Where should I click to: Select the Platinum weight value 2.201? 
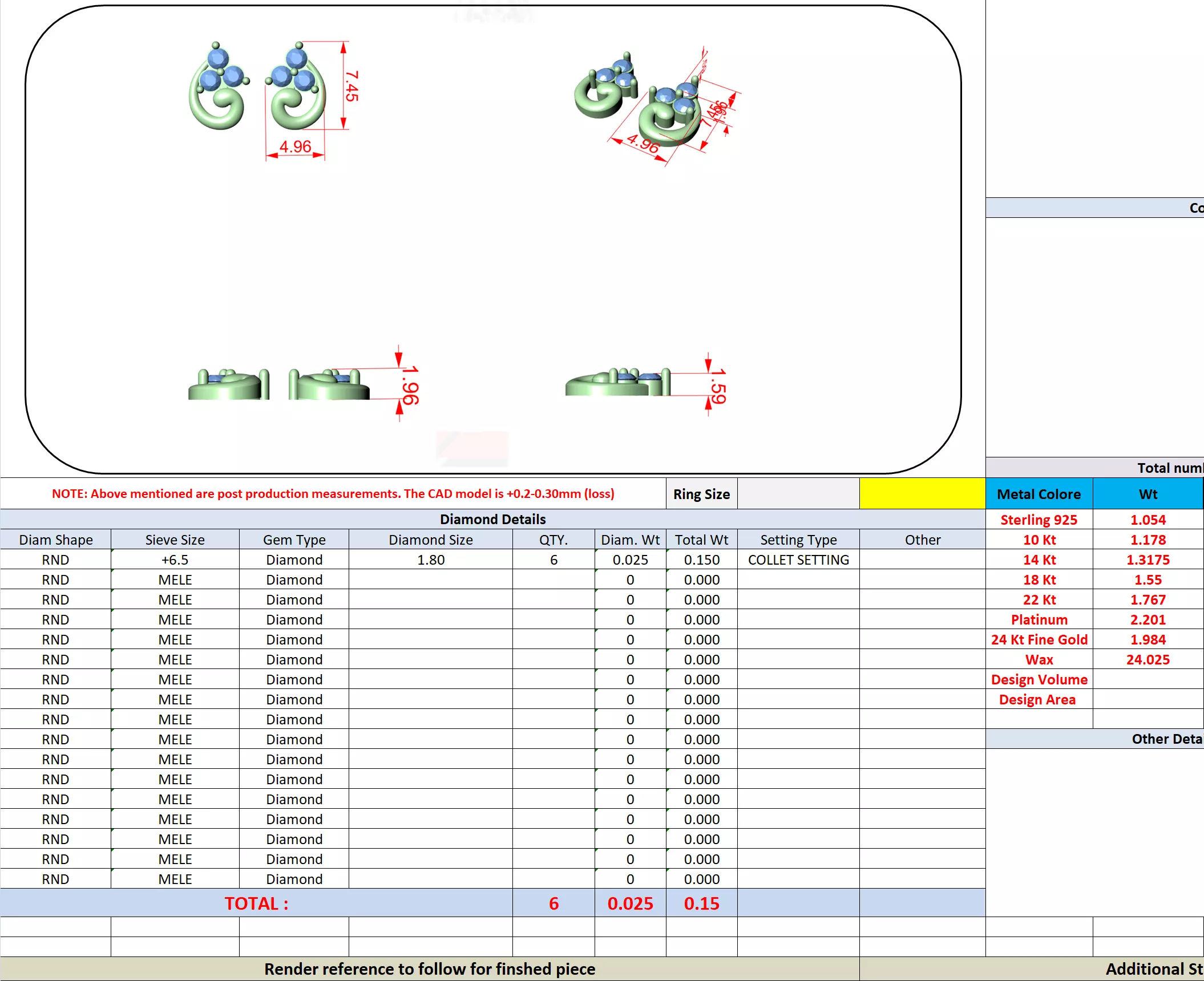pyautogui.click(x=1148, y=619)
